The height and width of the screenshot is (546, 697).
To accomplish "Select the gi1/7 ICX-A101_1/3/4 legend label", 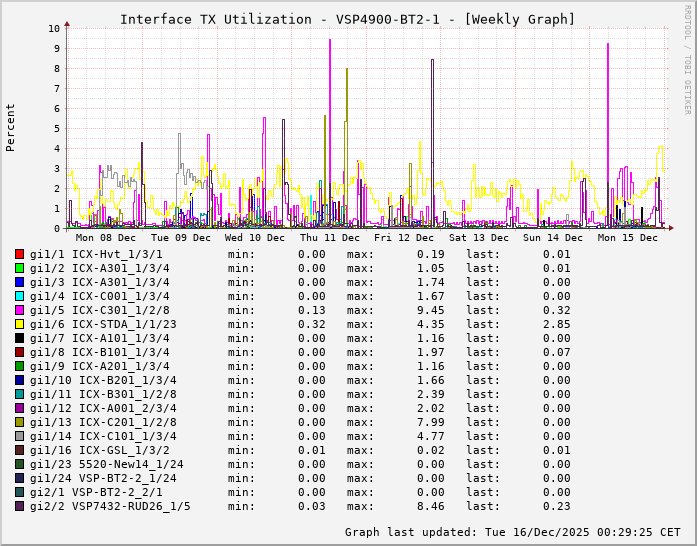I will pyautogui.click(x=99, y=338).
